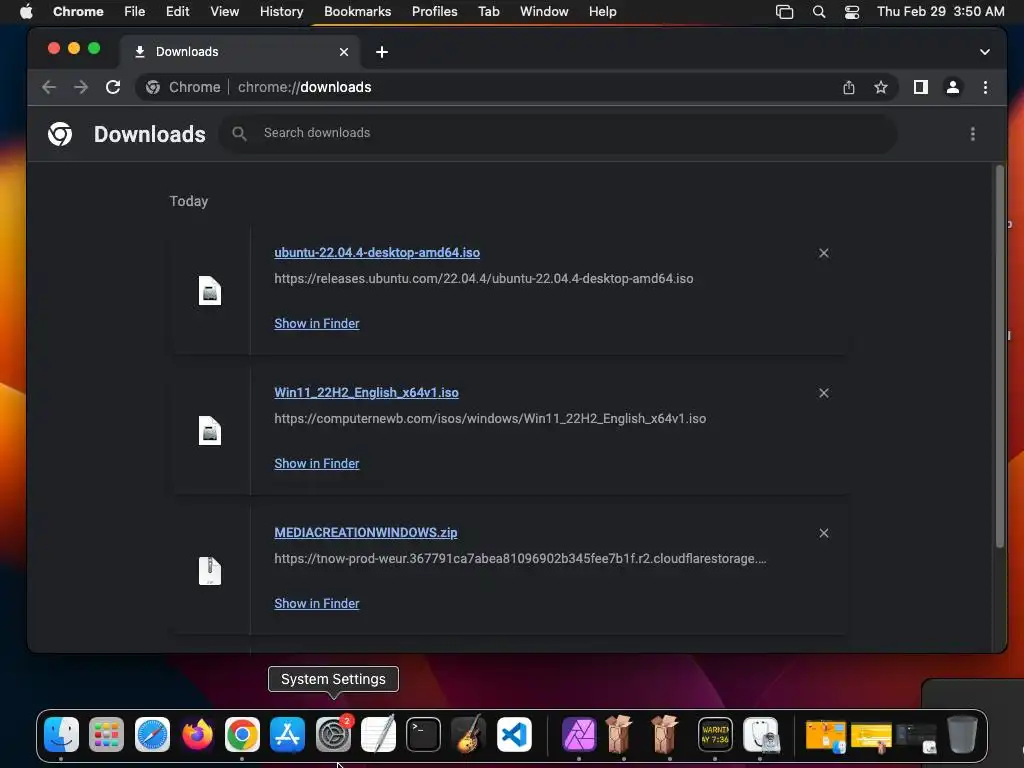Open the Profiles menu
The width and height of the screenshot is (1024, 768).
pos(435,12)
